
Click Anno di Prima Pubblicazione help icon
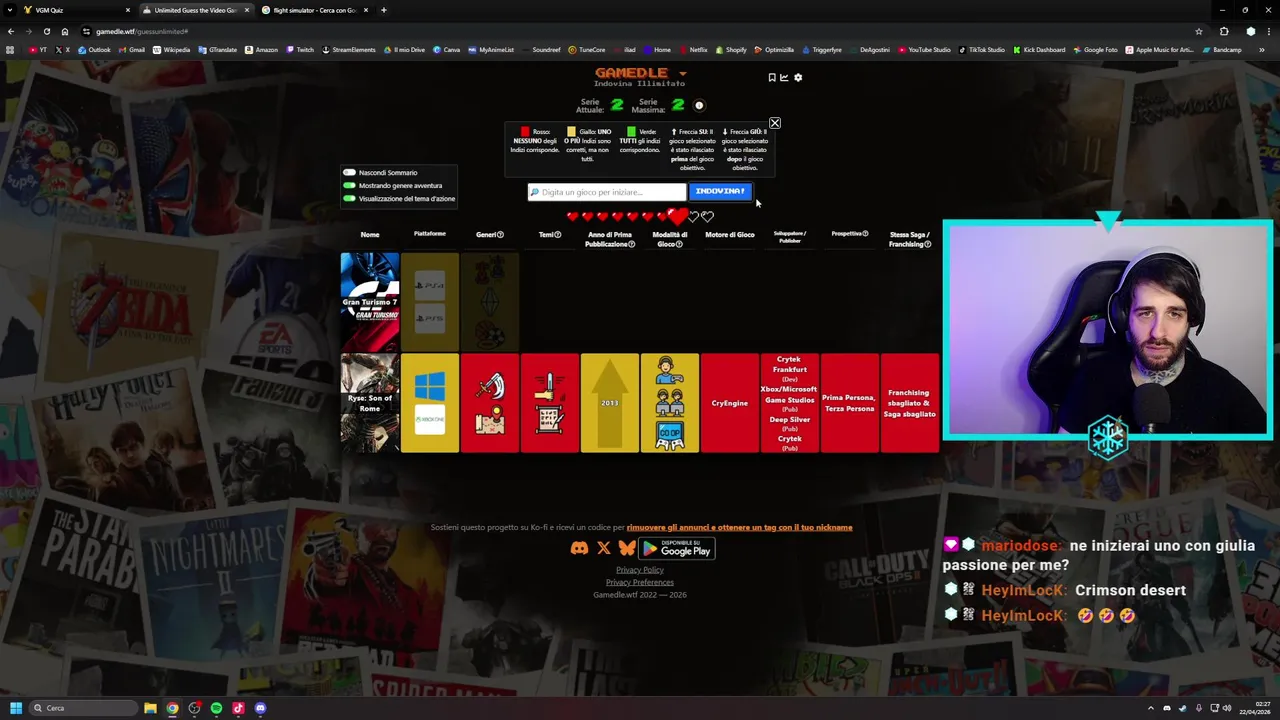[631, 244]
